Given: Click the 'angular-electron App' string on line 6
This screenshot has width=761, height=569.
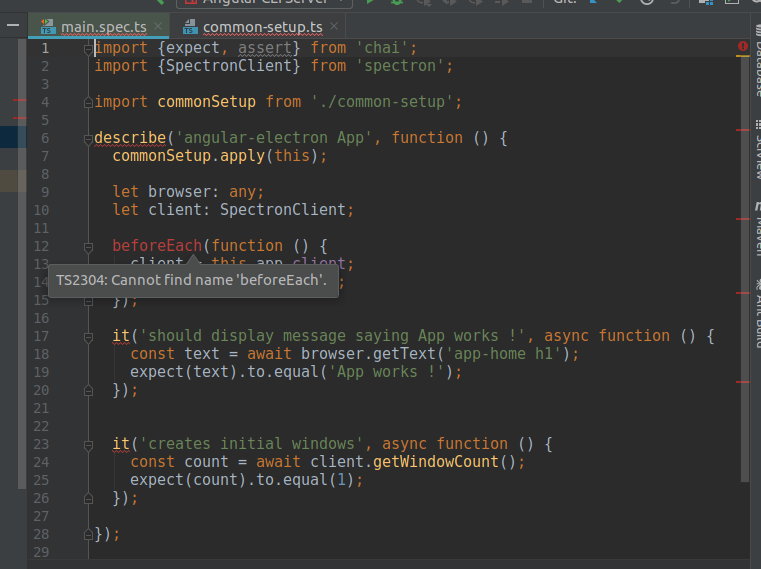Looking at the screenshot, I should (274, 138).
